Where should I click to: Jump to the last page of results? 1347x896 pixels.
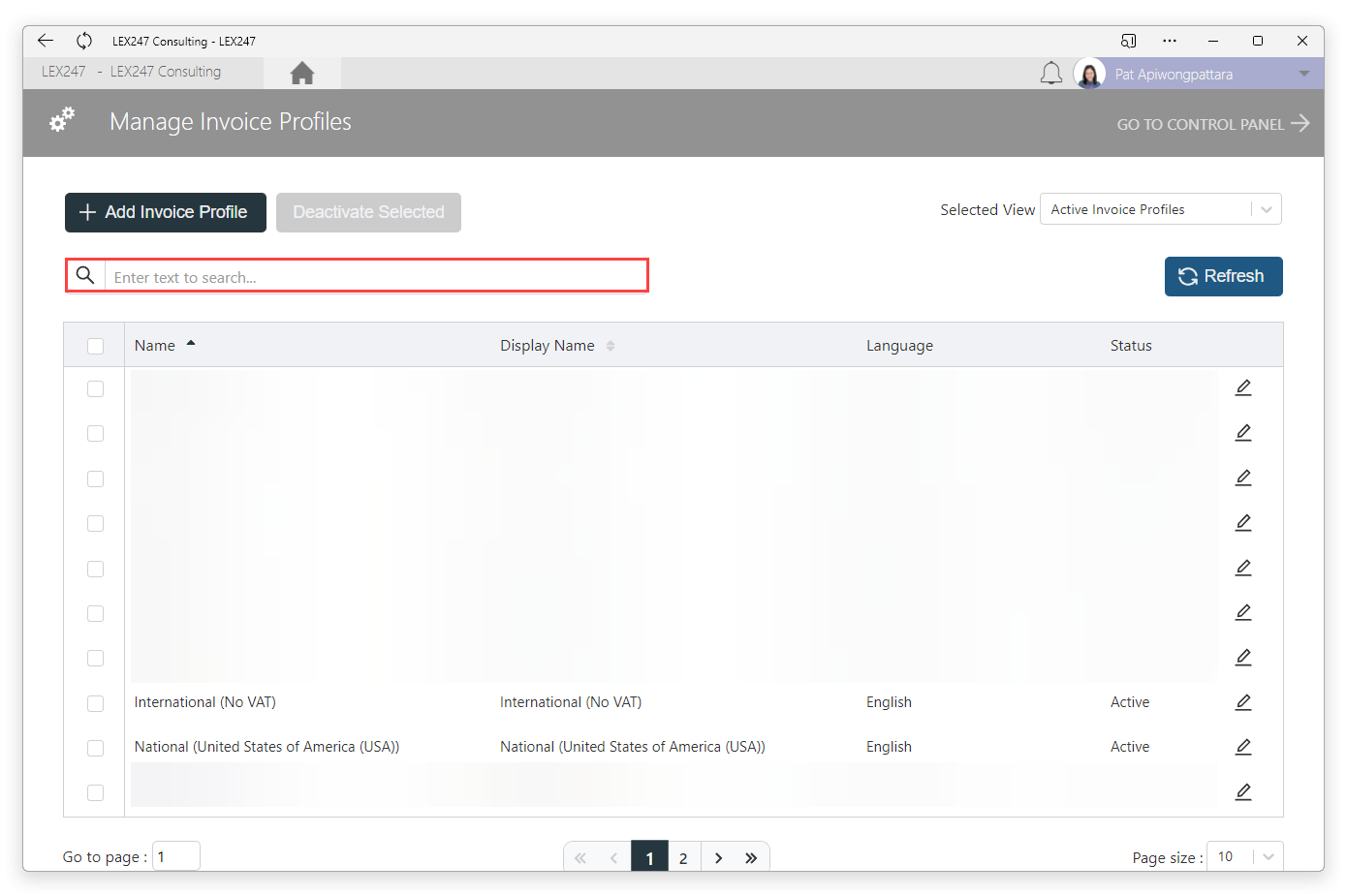click(x=751, y=858)
